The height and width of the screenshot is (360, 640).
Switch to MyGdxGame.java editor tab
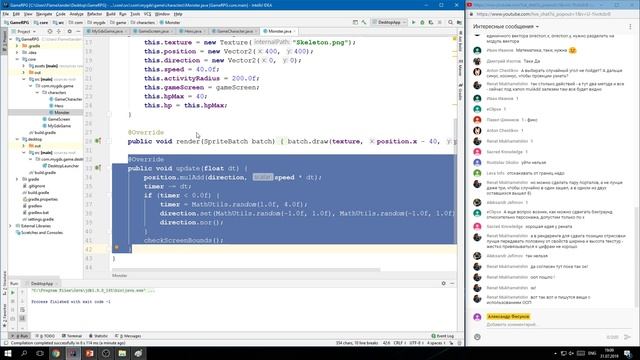(107, 31)
